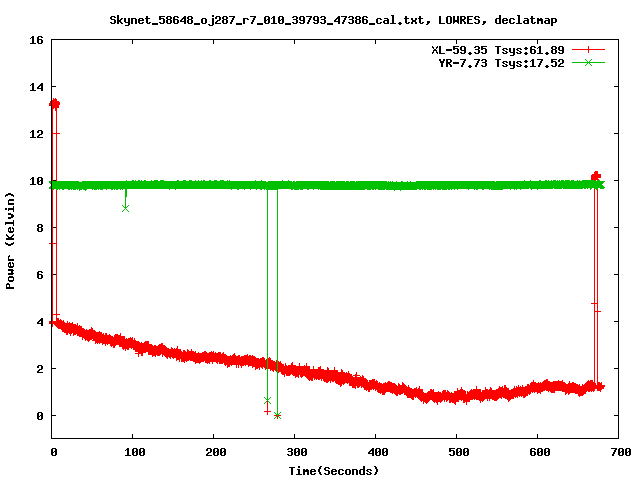Click x-axis tick label 300
This screenshot has height=480, width=640.
(297, 452)
